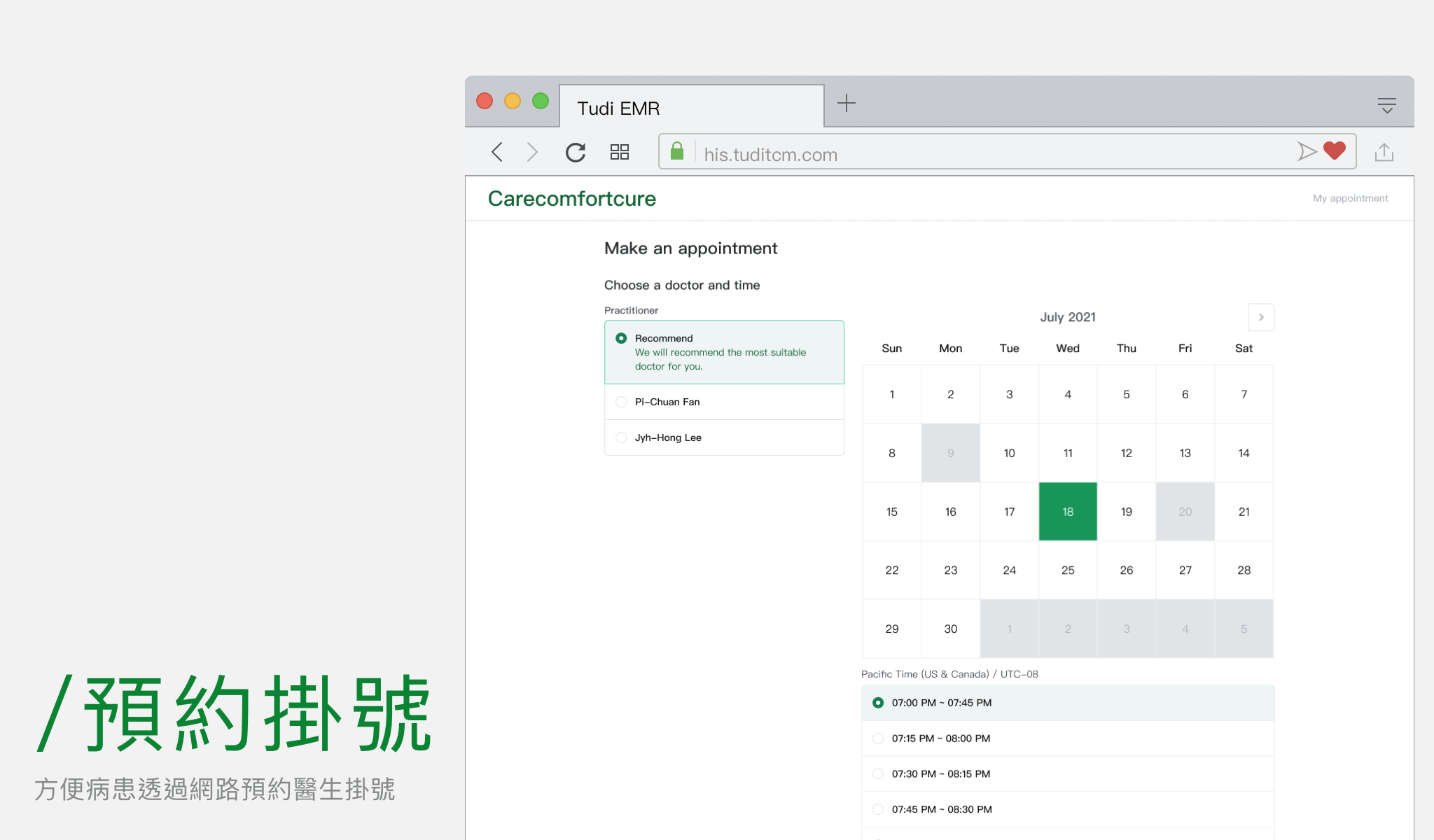The height and width of the screenshot is (840, 1434).
Task: Click the Carecomfortcure logo
Action: pos(571,198)
